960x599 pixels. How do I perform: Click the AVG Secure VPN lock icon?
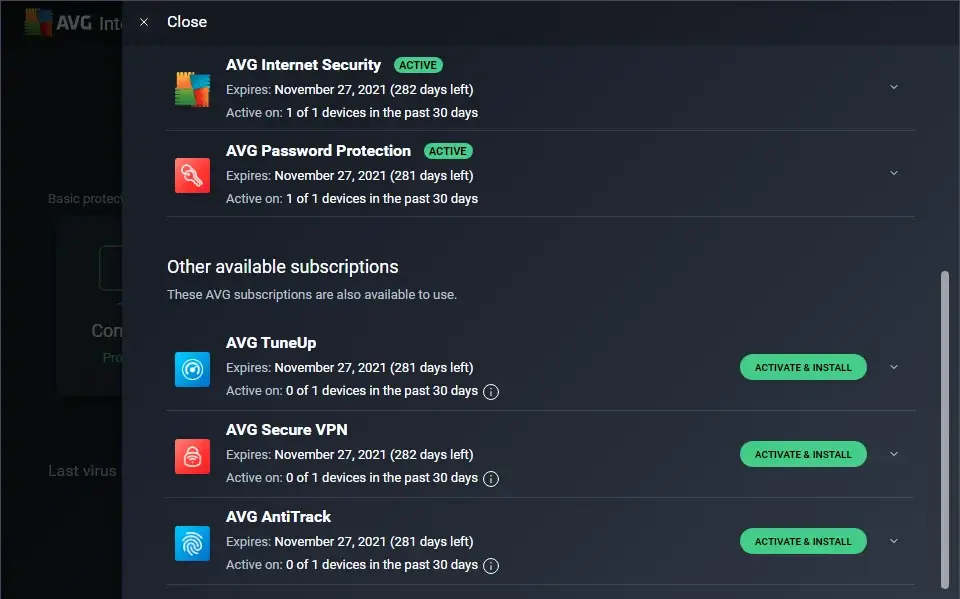pos(192,453)
